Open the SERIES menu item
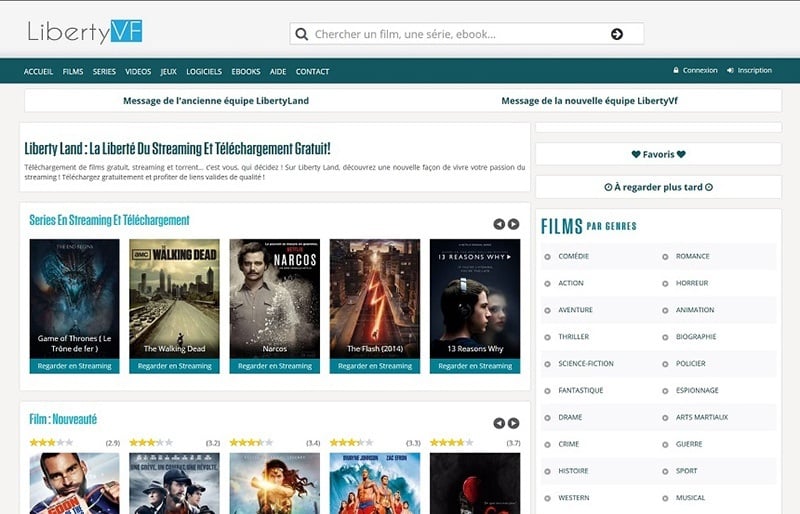This screenshot has height=514, width=800. tap(104, 71)
